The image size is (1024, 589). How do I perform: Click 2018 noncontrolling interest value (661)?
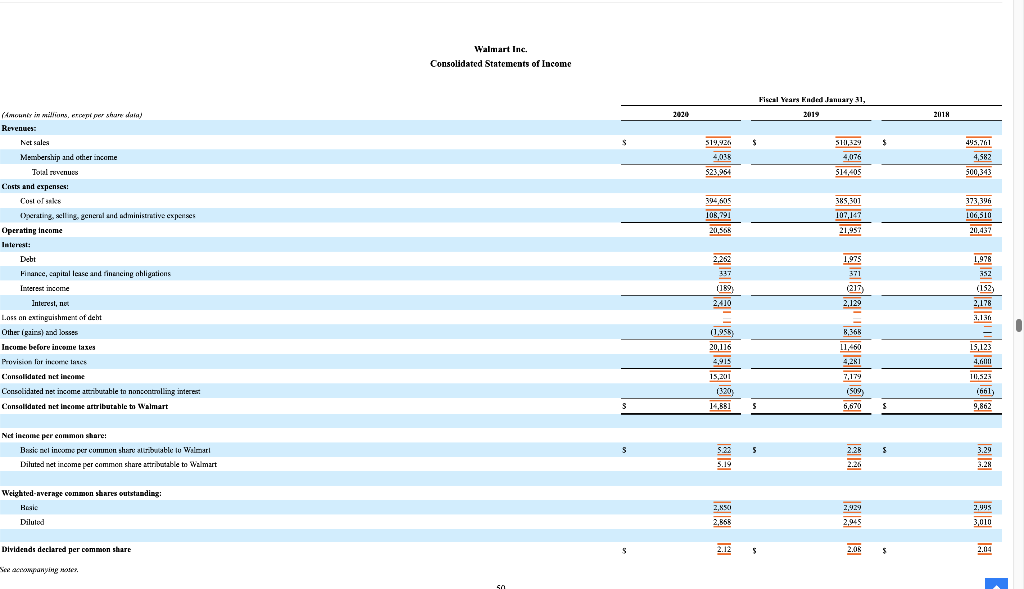[985, 392]
